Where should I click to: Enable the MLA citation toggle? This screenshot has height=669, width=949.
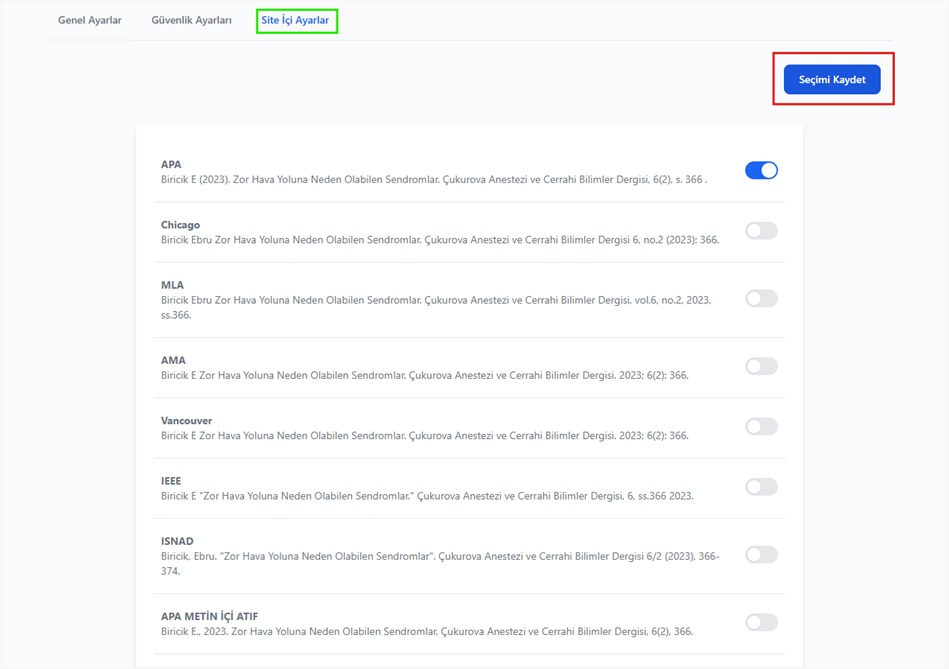(x=761, y=298)
